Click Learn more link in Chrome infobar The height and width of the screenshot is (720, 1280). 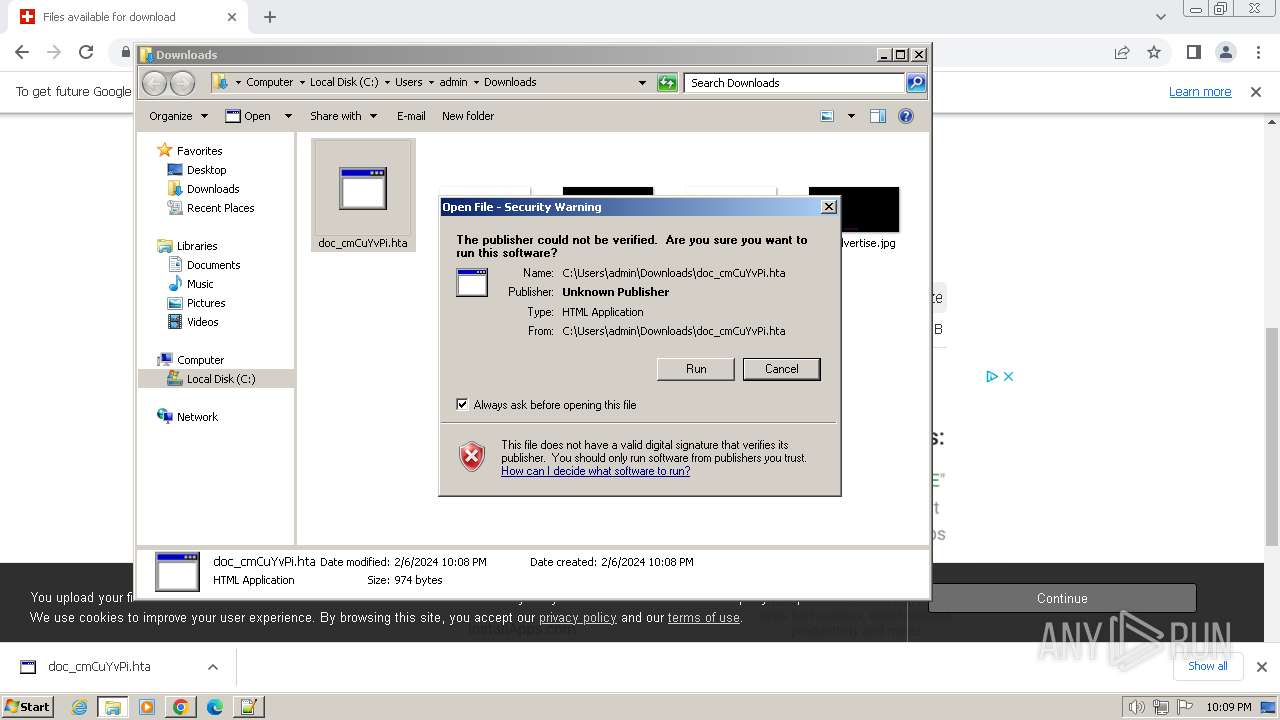point(1200,92)
